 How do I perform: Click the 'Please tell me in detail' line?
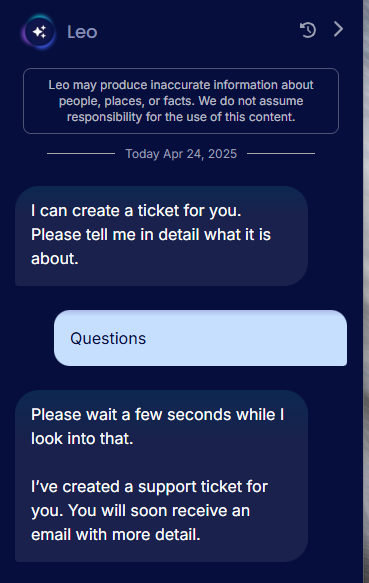(x=151, y=235)
